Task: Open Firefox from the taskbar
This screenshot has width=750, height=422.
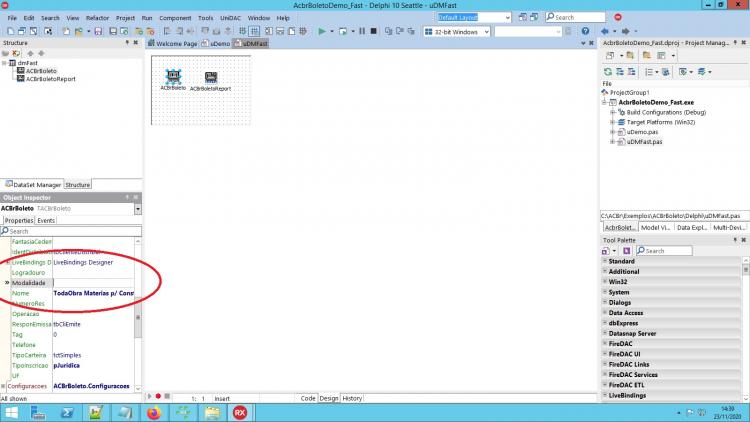Action: point(154,412)
